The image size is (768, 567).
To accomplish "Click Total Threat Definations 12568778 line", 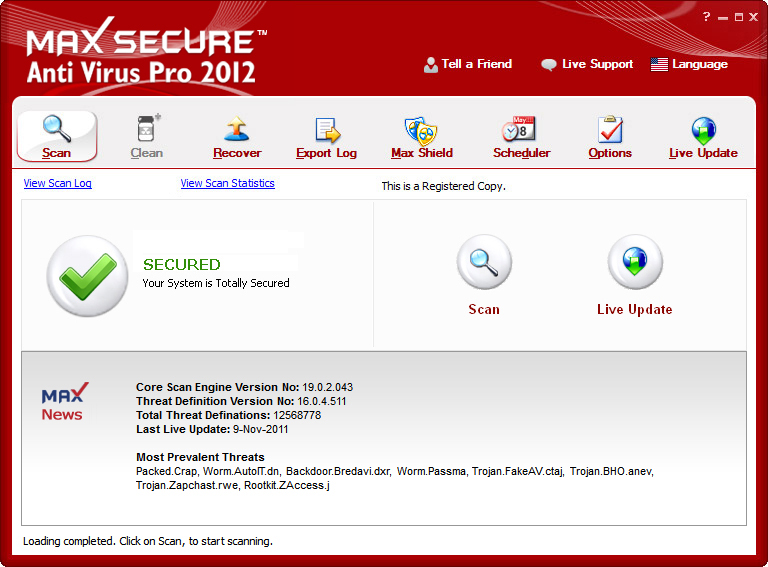I will (x=228, y=415).
